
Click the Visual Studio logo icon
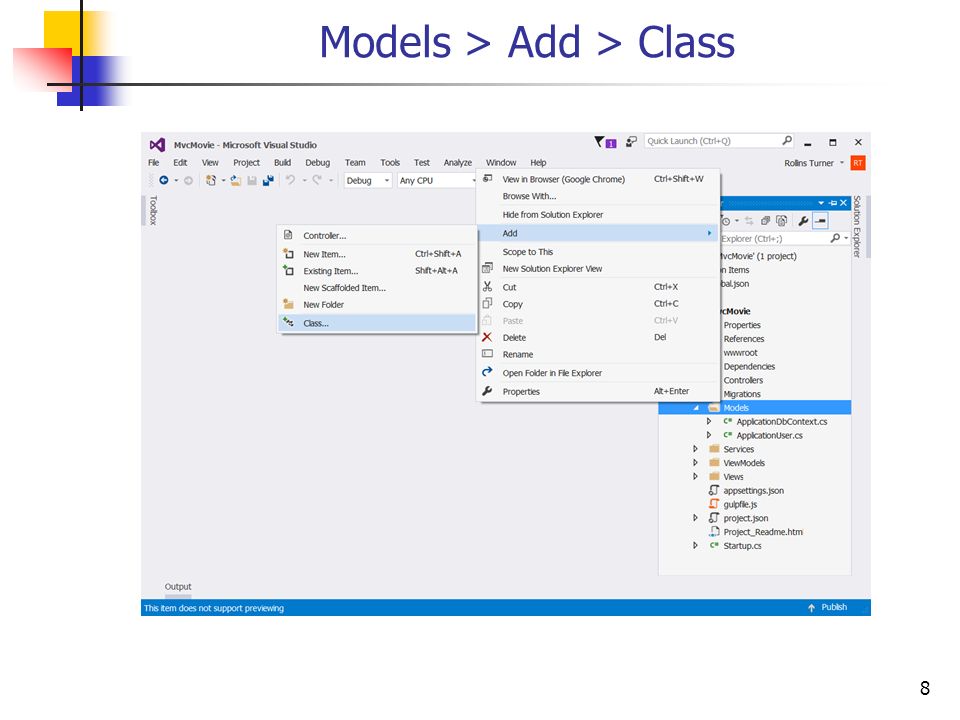157,145
